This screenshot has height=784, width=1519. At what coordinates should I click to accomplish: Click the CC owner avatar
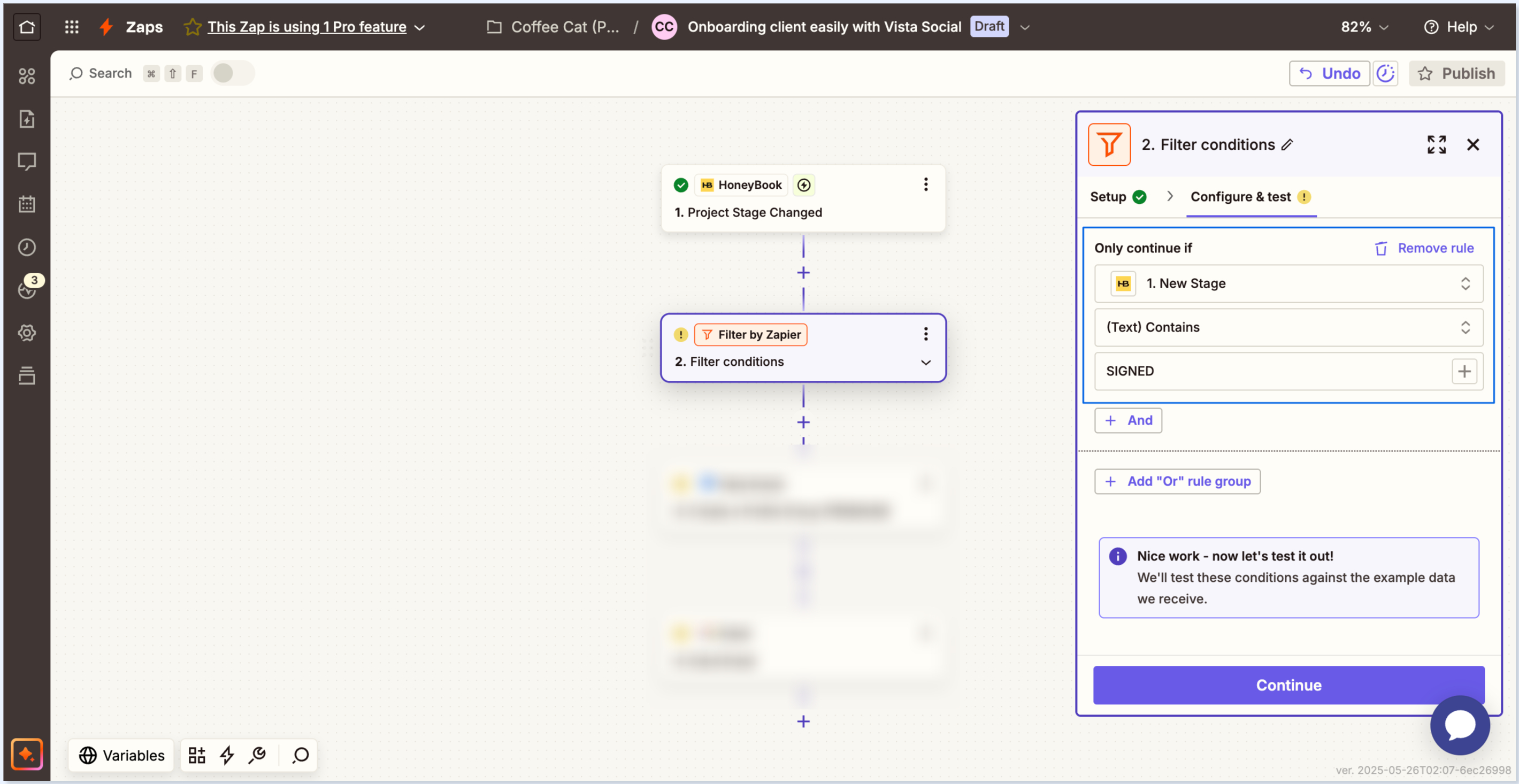point(664,27)
